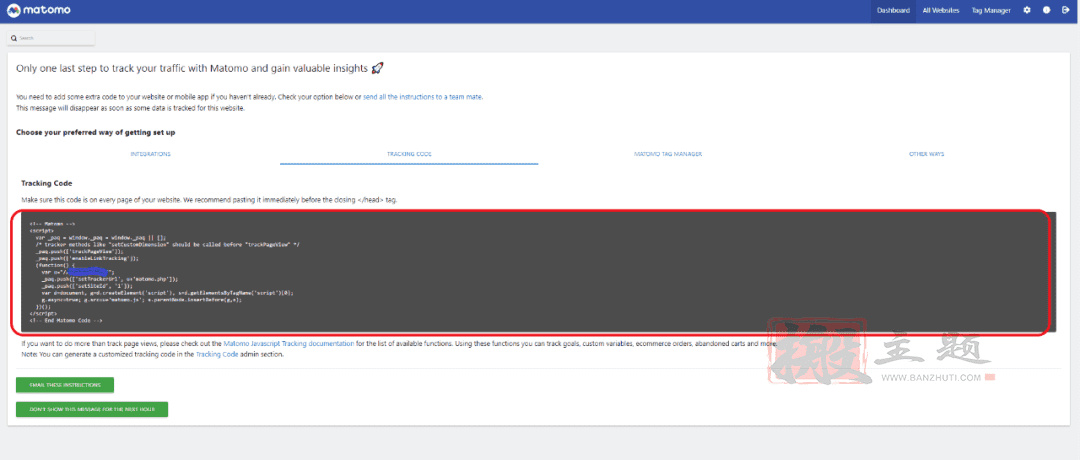Click the 'Tracking Code' section heading

[x=47, y=183]
